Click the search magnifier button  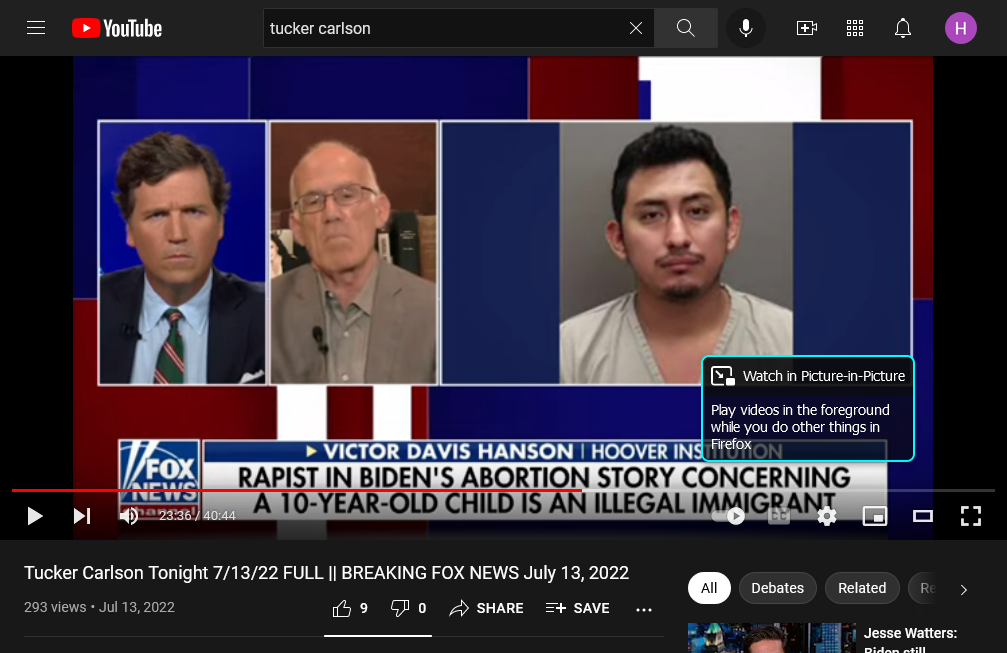686,28
